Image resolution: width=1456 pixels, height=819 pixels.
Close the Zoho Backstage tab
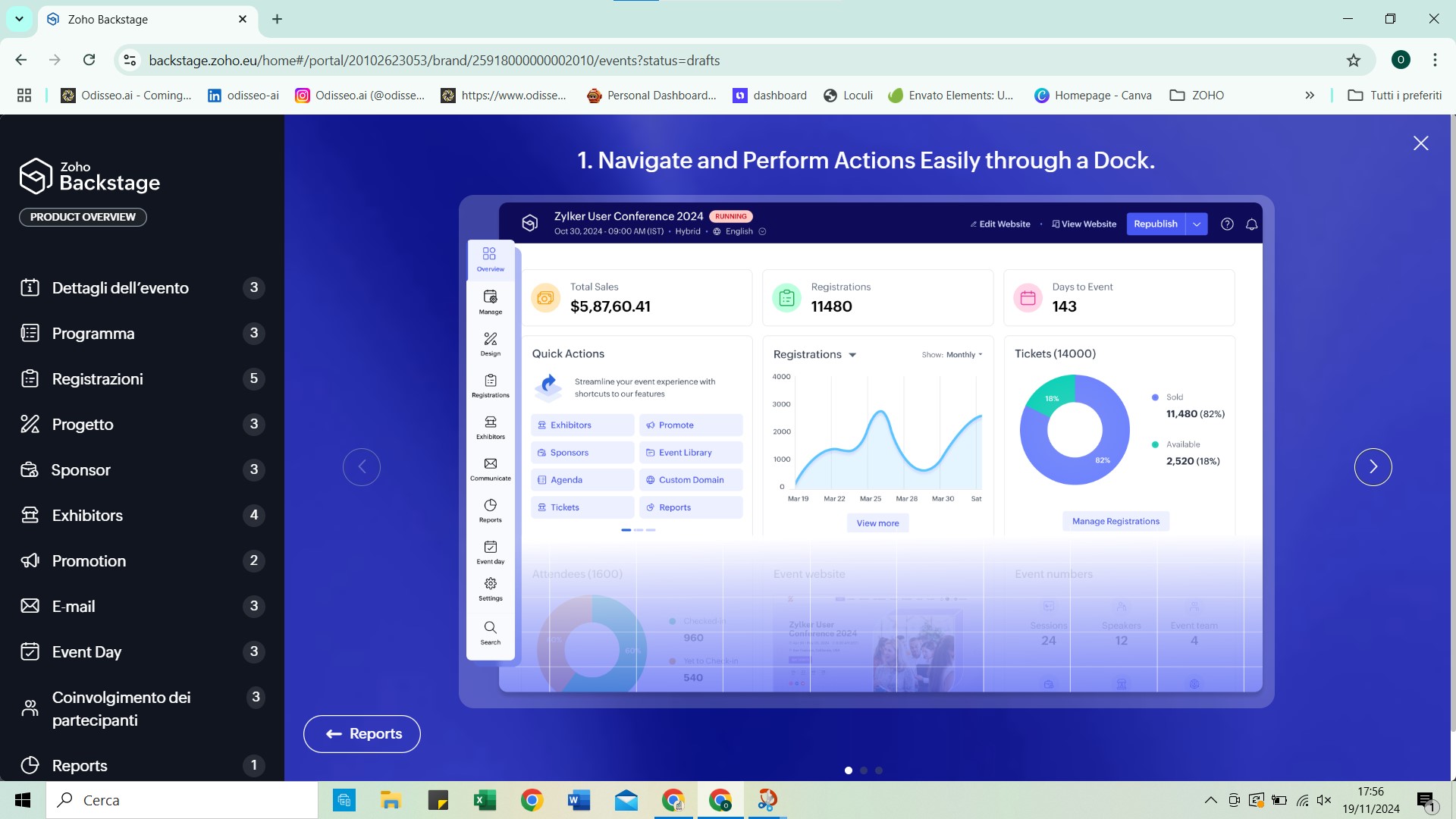(x=243, y=19)
